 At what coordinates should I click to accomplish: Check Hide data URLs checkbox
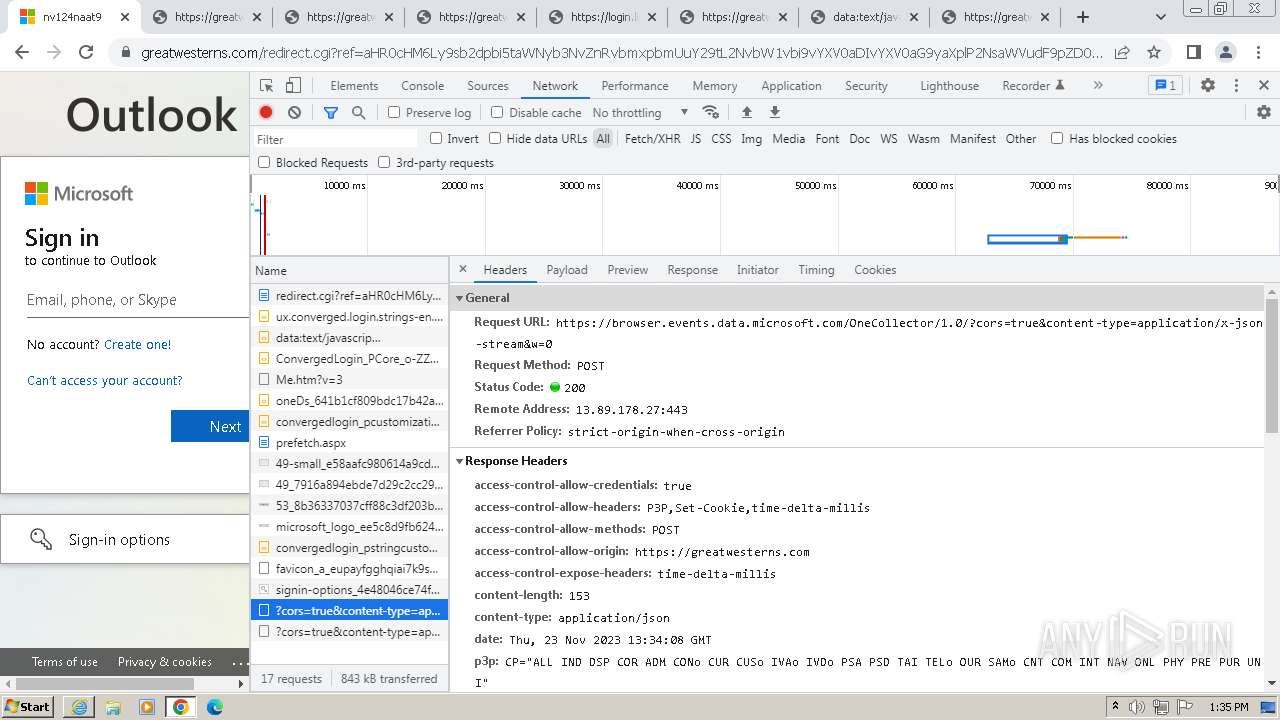495,138
